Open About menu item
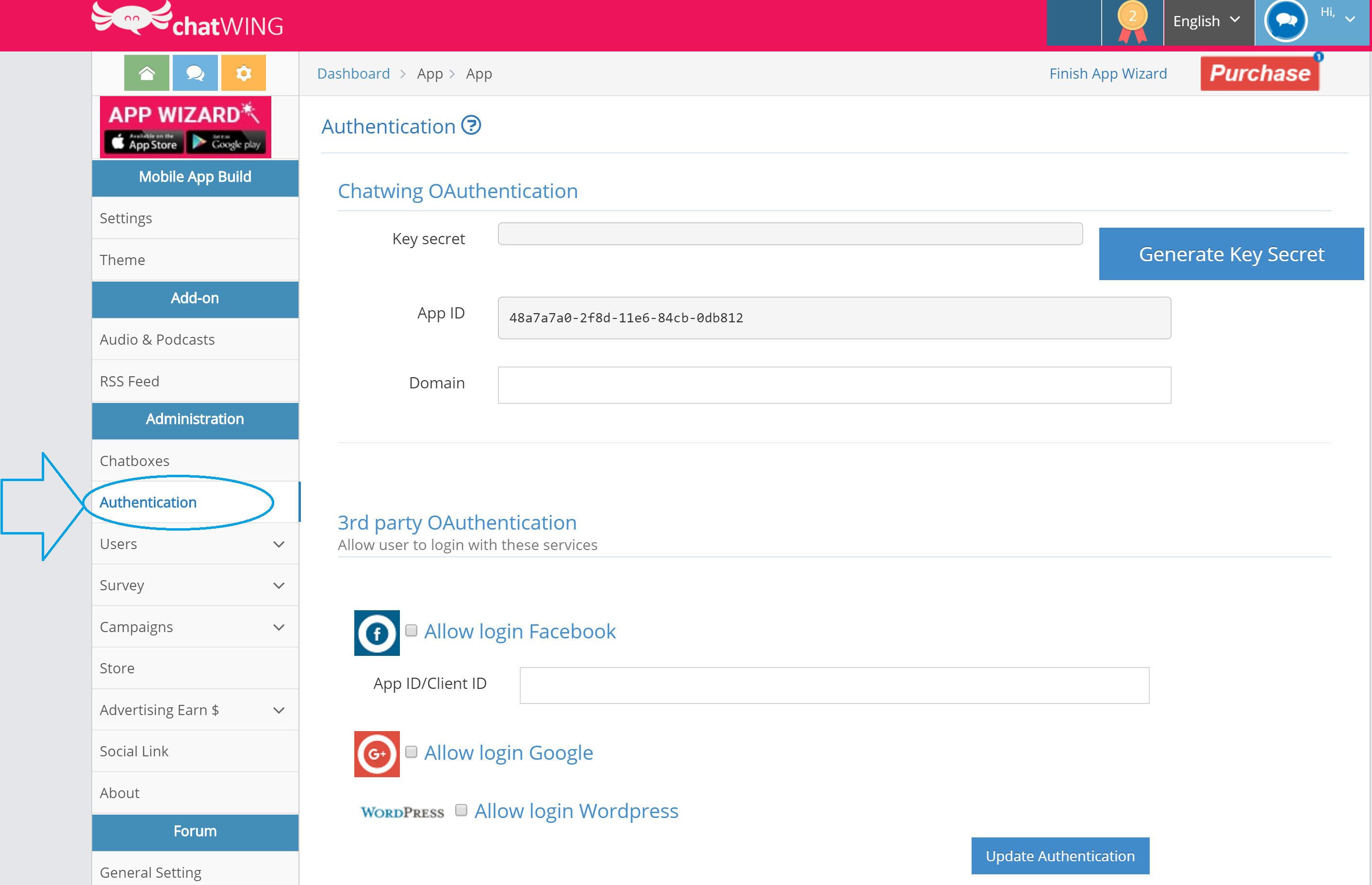 point(196,793)
